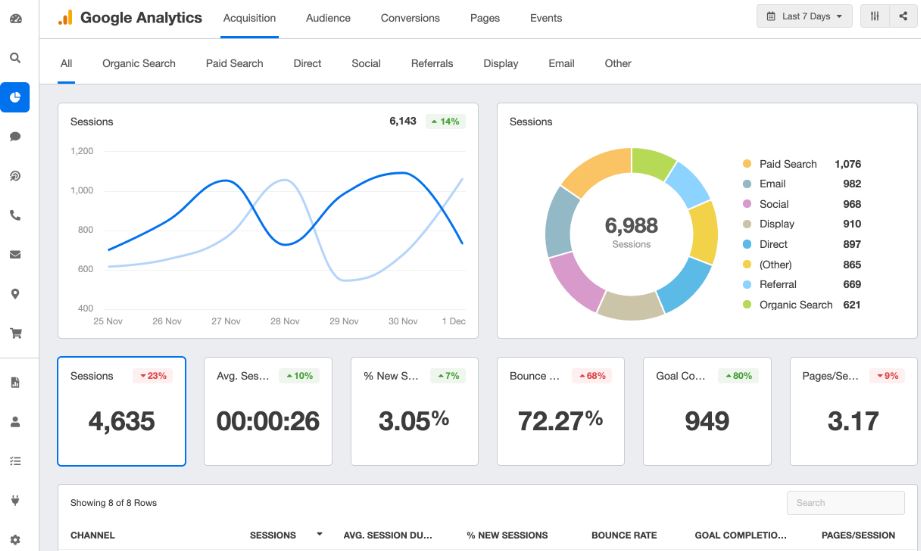
Task: Select the % New Sessions 3.05% card
Action: (414, 411)
